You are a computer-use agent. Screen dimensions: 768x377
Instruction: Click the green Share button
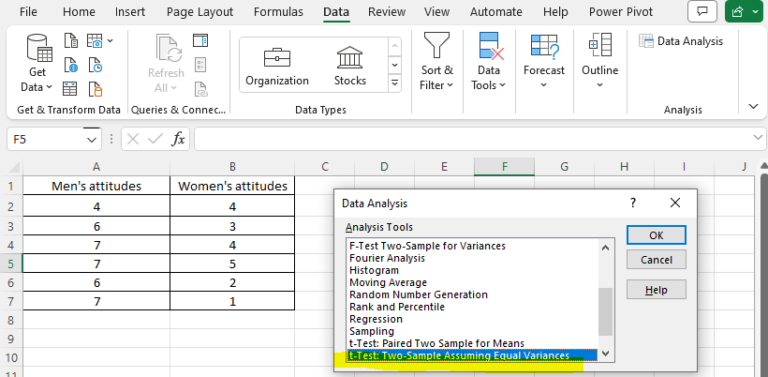coord(744,12)
